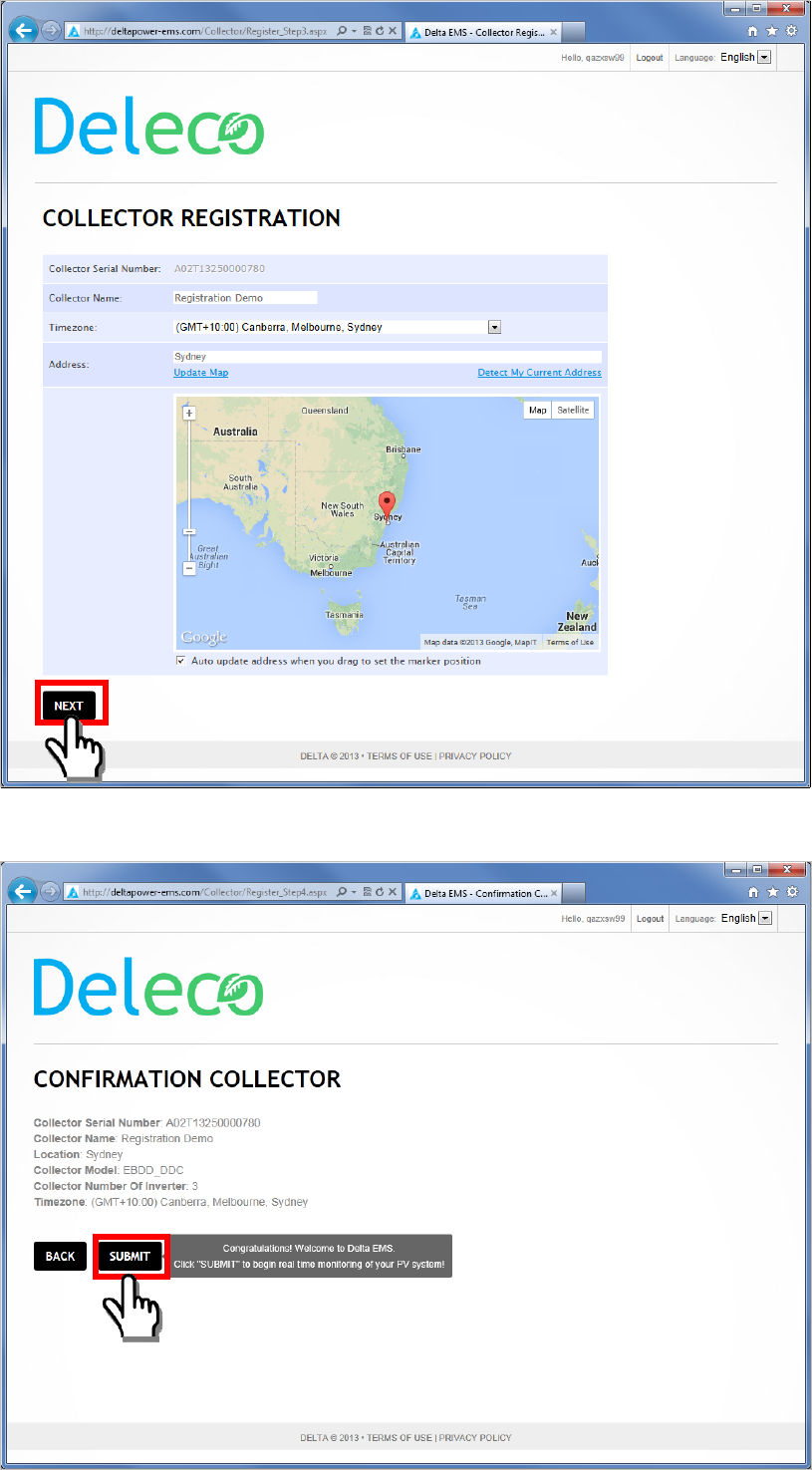The width and height of the screenshot is (812, 1470).
Task: Click 'Collector Number Of Inverter: 3' text
Action: click(116, 1186)
